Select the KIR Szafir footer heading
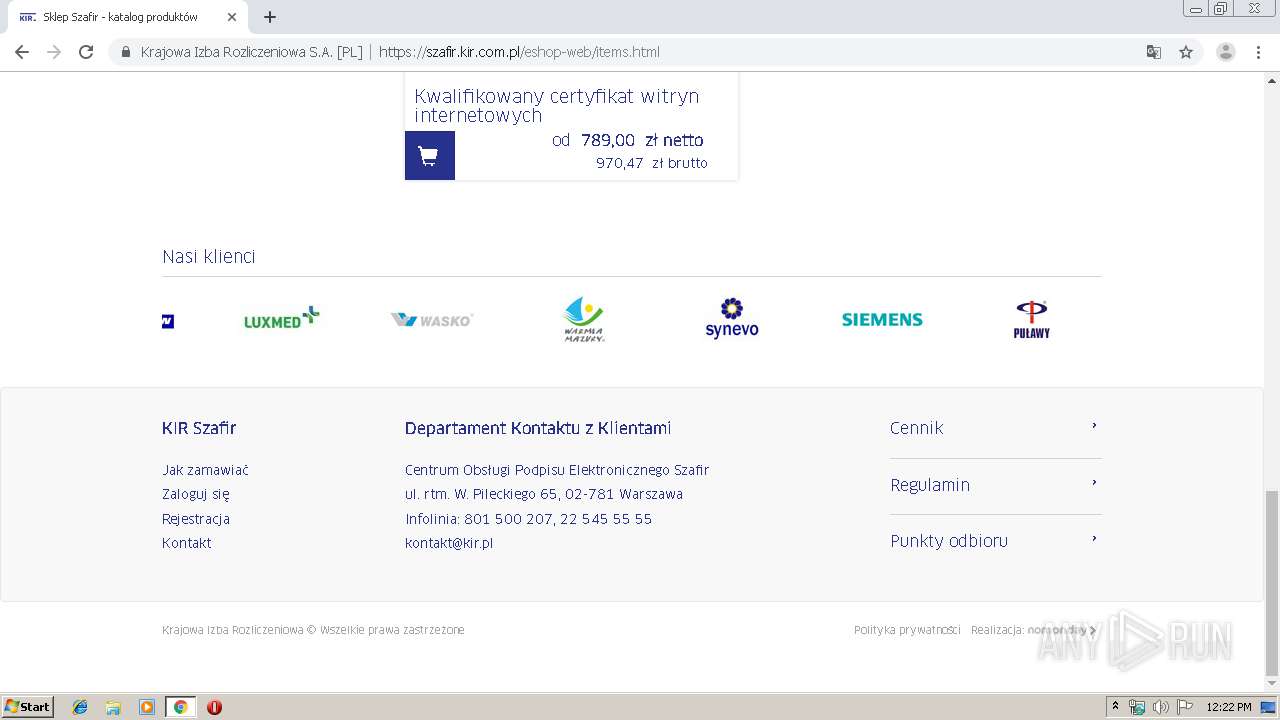This screenshot has height=720, width=1280. (199, 428)
